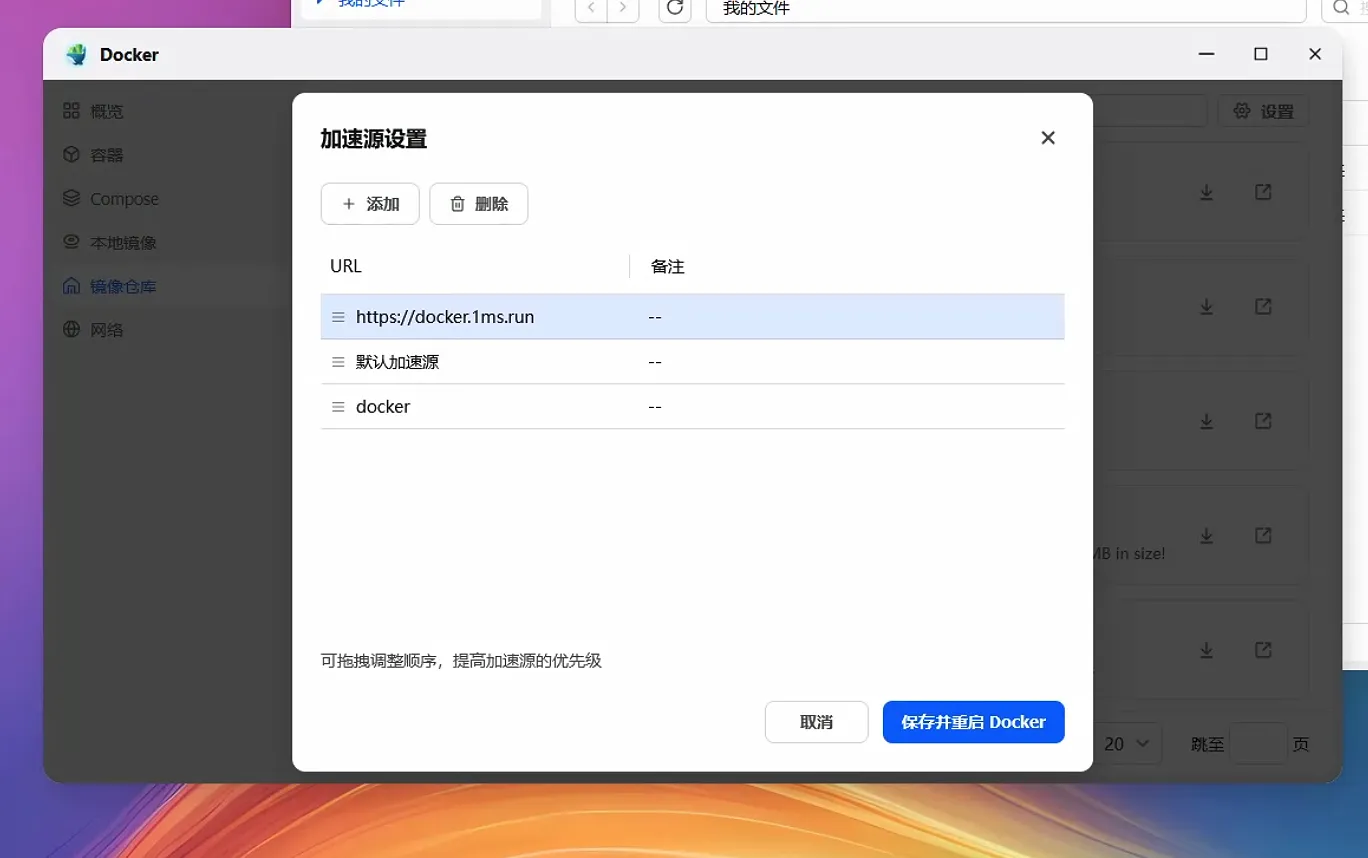The width and height of the screenshot is (1368, 858).
Task: Click drag handle icon of docker row
Action: [338, 407]
